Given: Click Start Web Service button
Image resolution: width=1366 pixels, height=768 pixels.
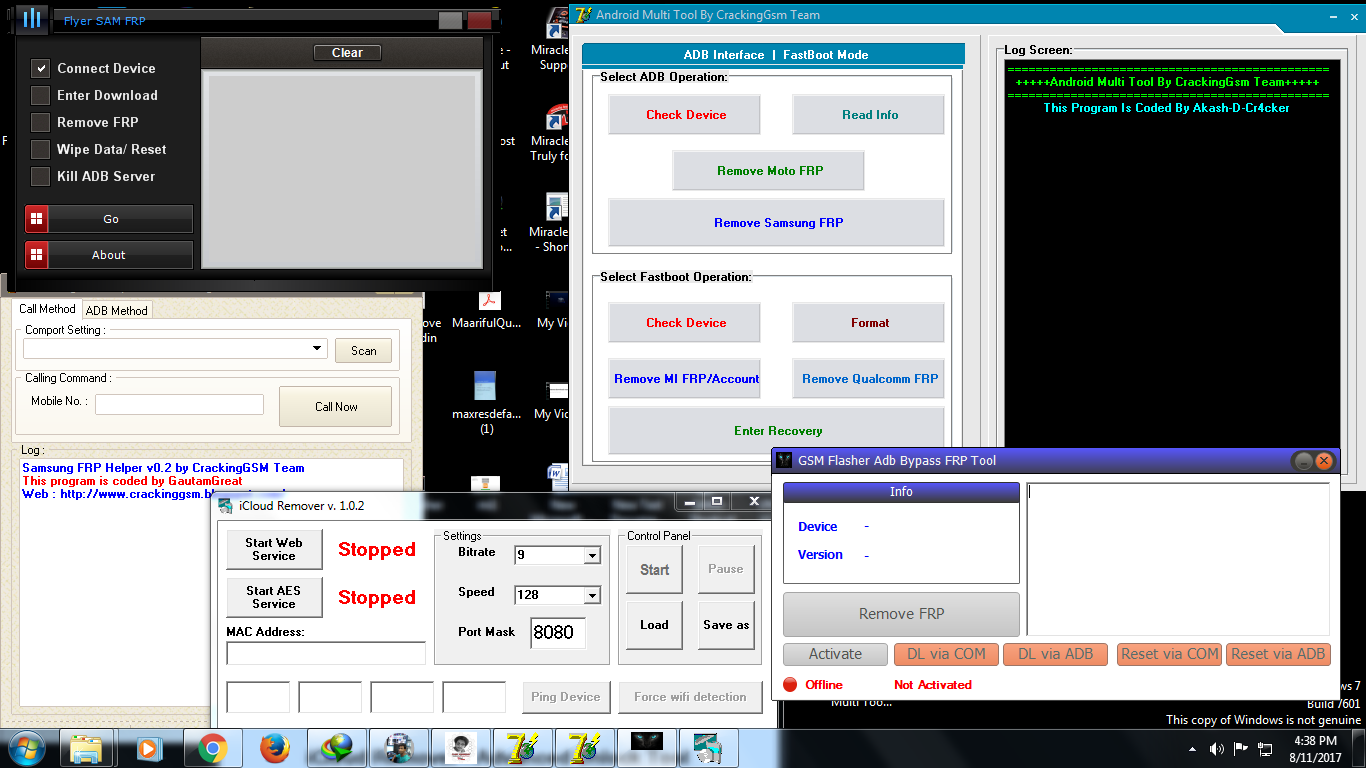Looking at the screenshot, I should point(273,550).
